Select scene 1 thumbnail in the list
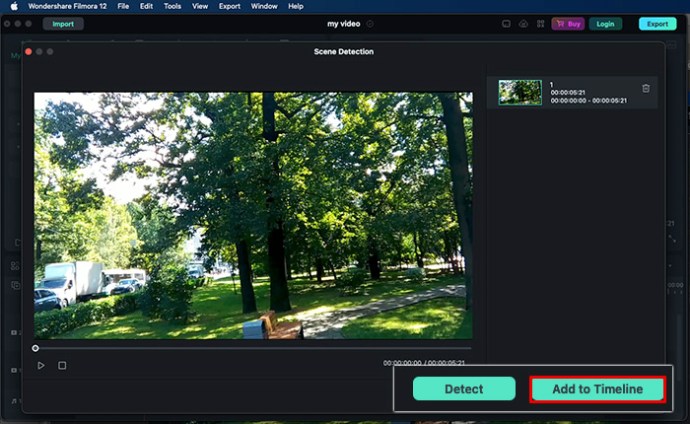This screenshot has width=690, height=424. (520, 93)
